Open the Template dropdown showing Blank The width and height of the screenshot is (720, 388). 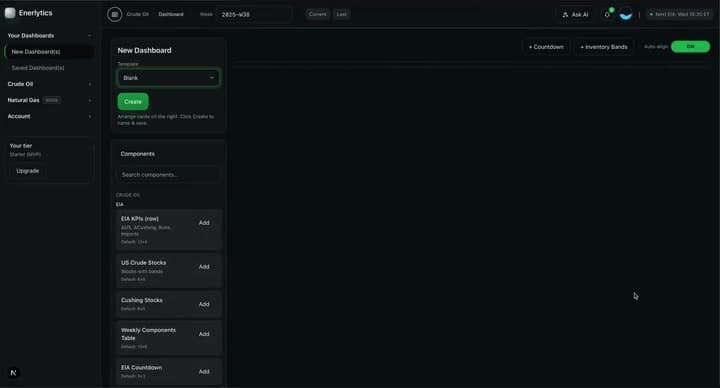point(169,78)
